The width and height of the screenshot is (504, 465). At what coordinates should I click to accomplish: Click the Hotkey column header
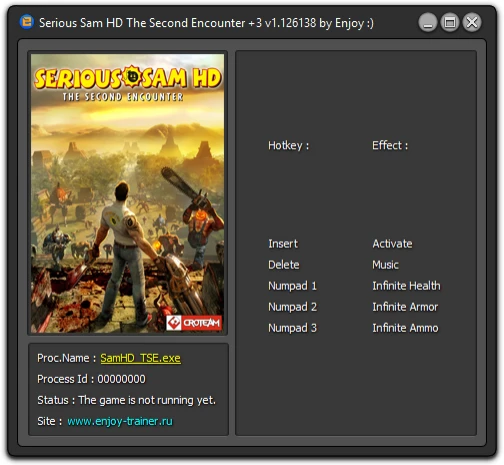(x=289, y=146)
